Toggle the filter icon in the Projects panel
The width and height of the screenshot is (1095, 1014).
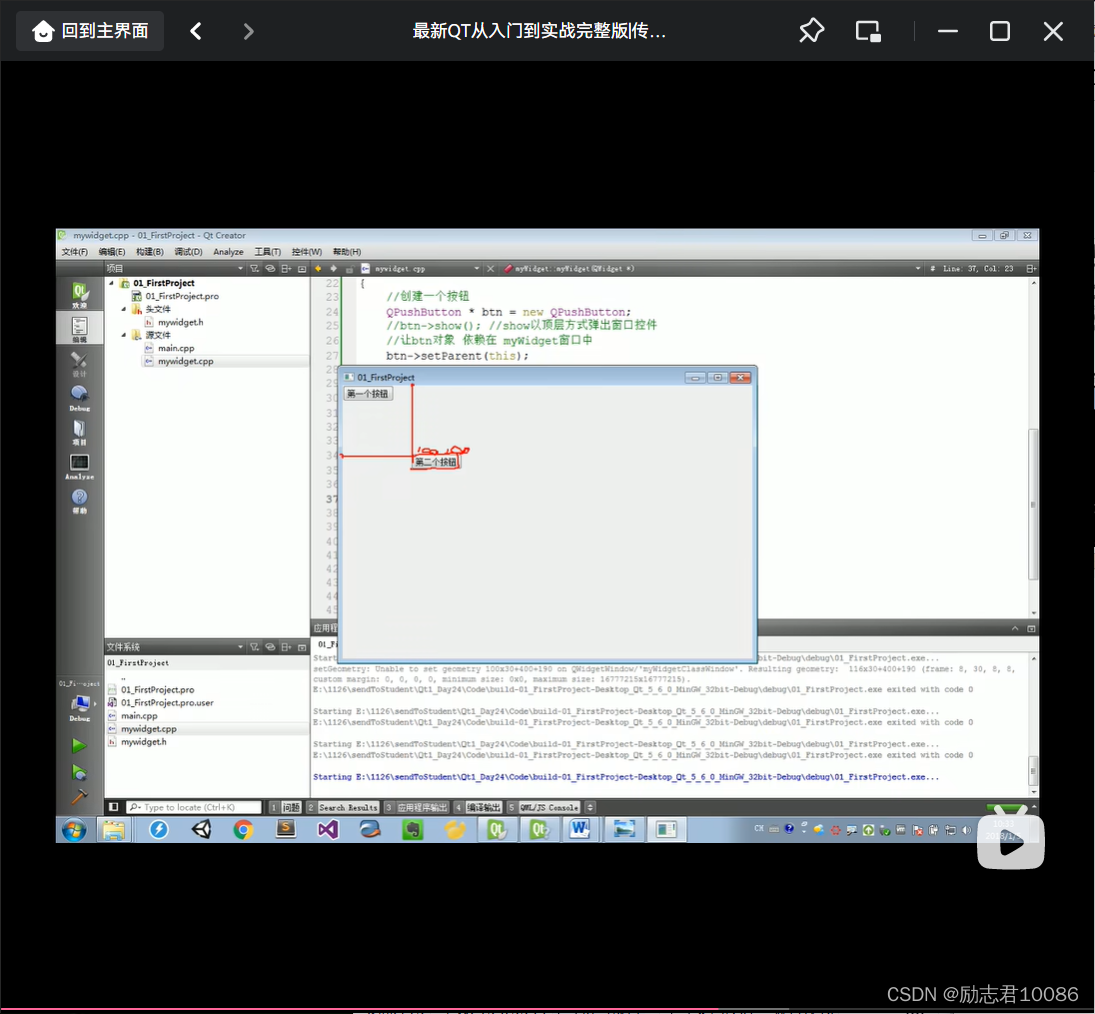tap(255, 268)
